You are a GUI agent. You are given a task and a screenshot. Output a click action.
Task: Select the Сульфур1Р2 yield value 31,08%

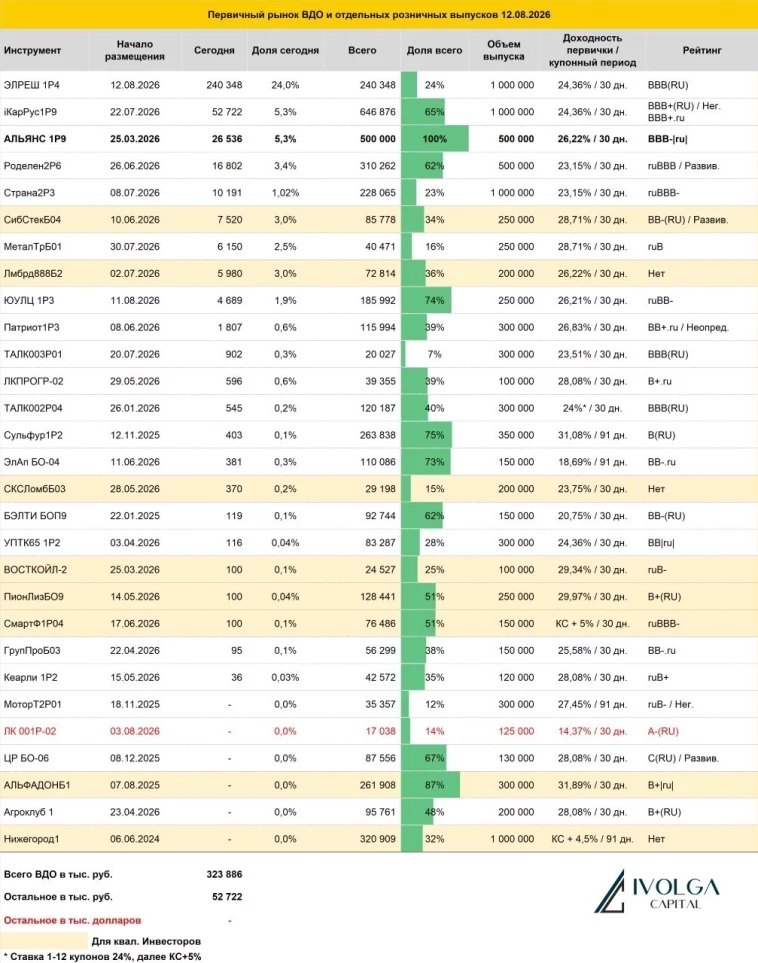[x=574, y=435]
